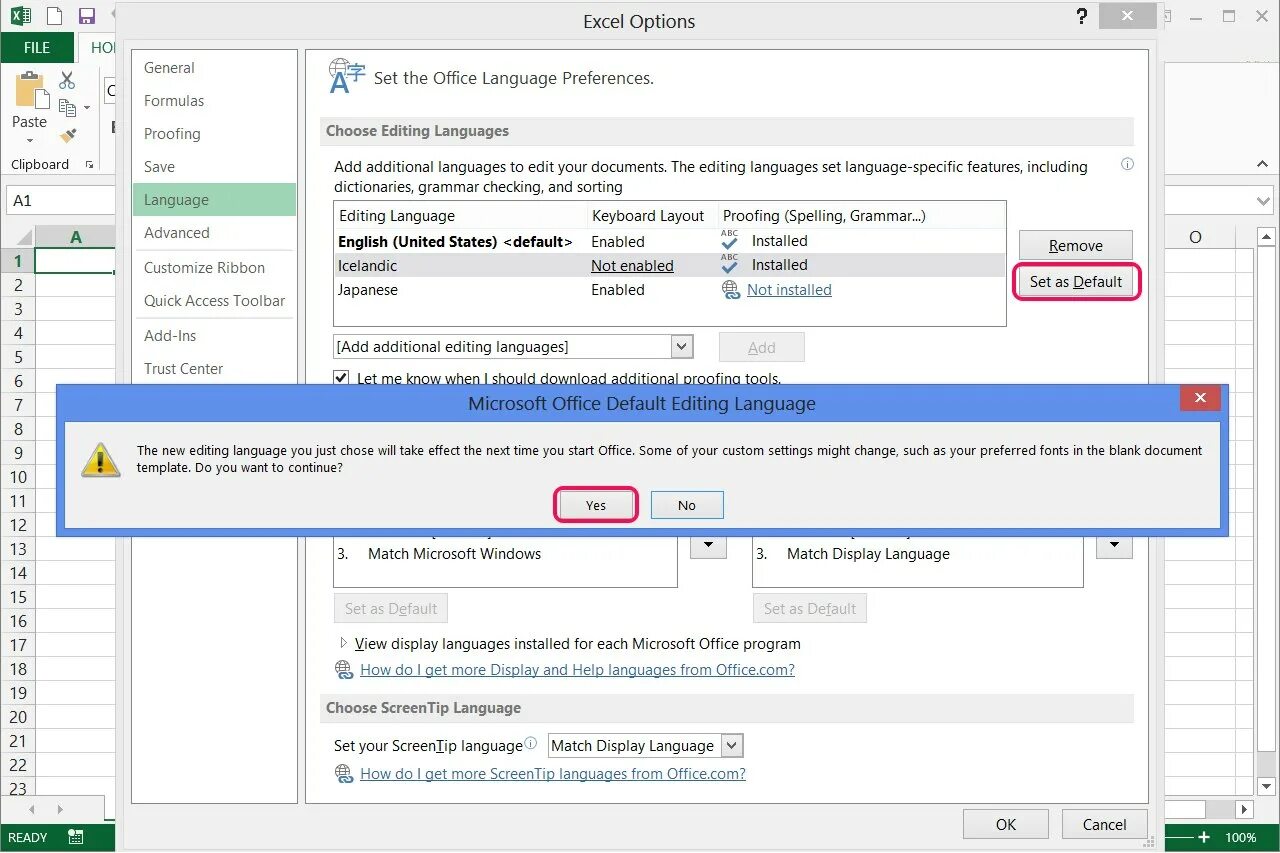Open the FILE tab in Excel
This screenshot has height=853, width=1280.
37,47
